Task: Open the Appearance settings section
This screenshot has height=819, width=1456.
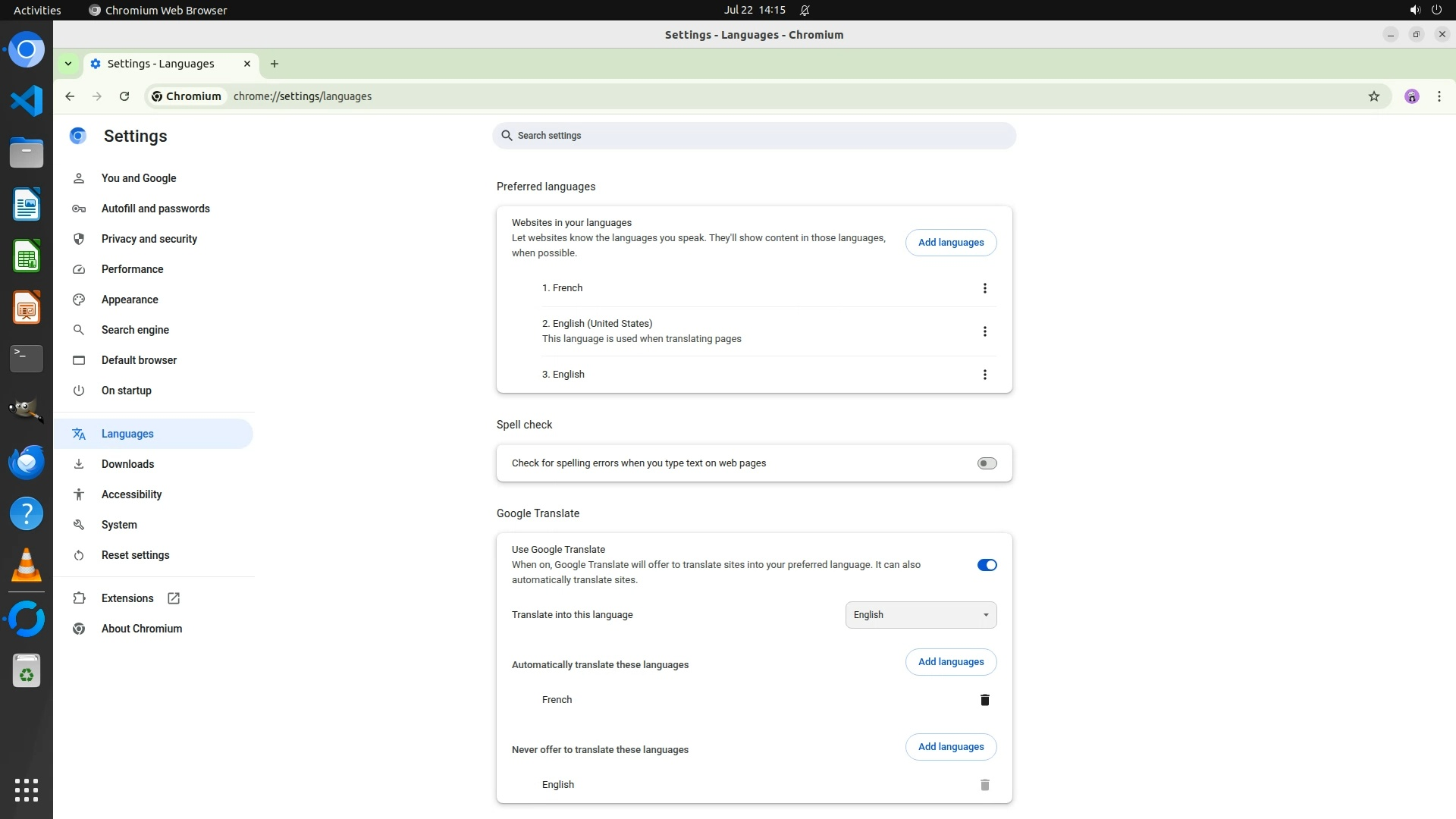Action: [130, 300]
